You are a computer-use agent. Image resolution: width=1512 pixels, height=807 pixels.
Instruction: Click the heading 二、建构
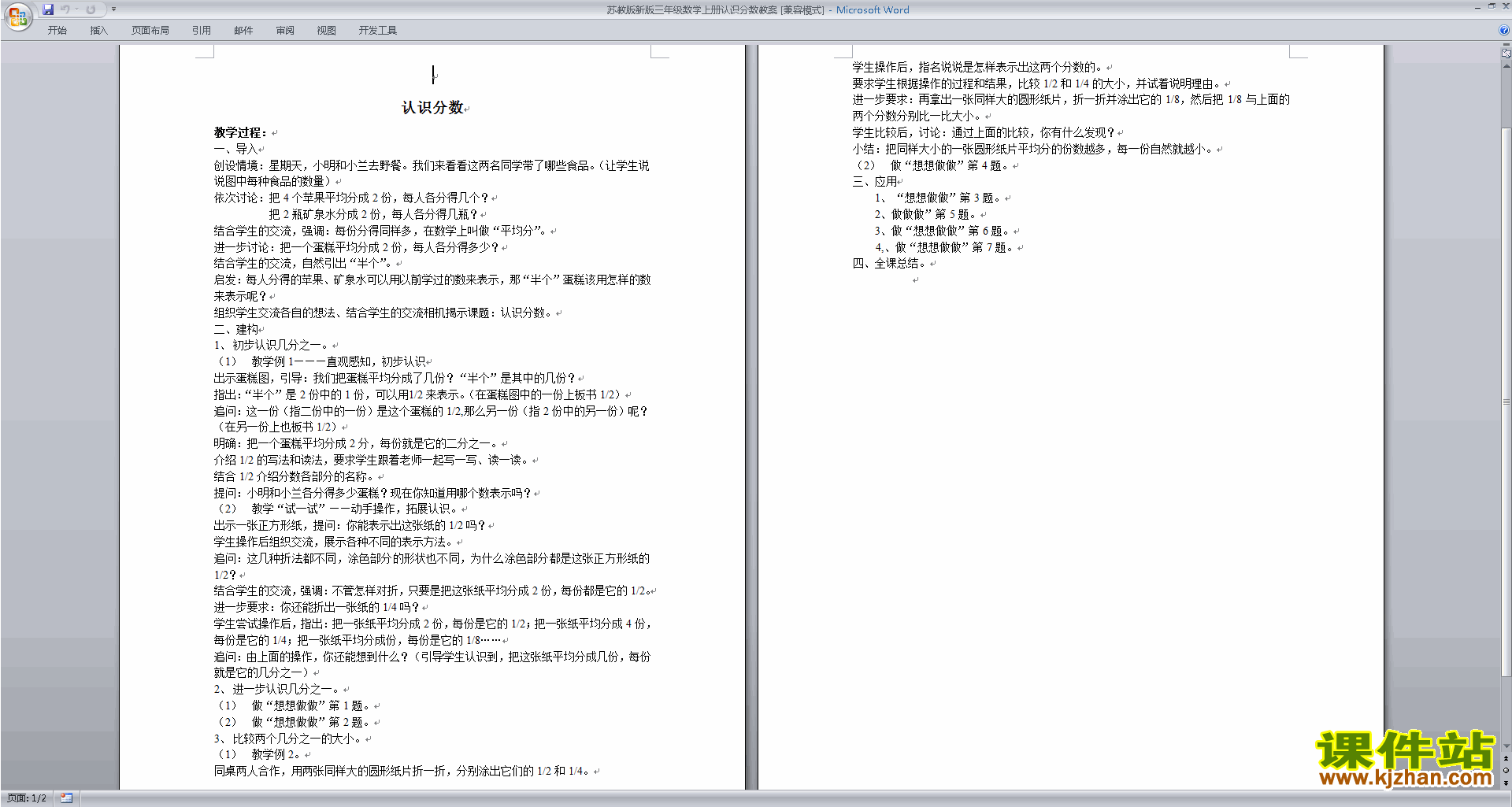point(235,329)
